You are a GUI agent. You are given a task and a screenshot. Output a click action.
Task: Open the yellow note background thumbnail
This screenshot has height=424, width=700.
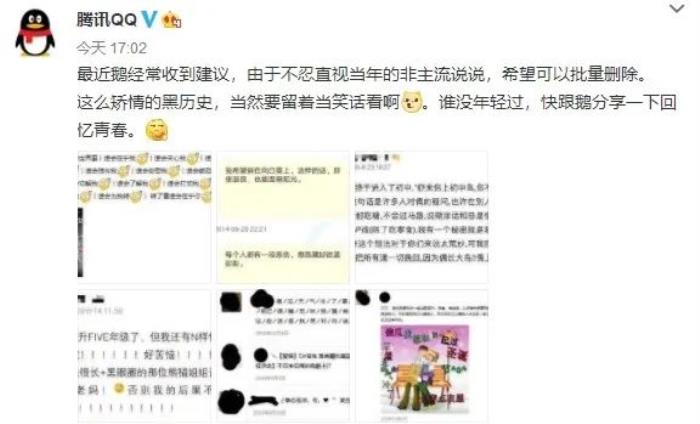(283, 217)
